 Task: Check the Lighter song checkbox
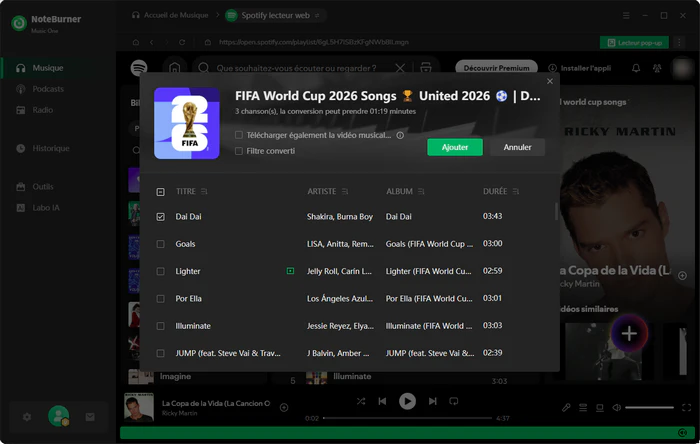click(x=161, y=271)
